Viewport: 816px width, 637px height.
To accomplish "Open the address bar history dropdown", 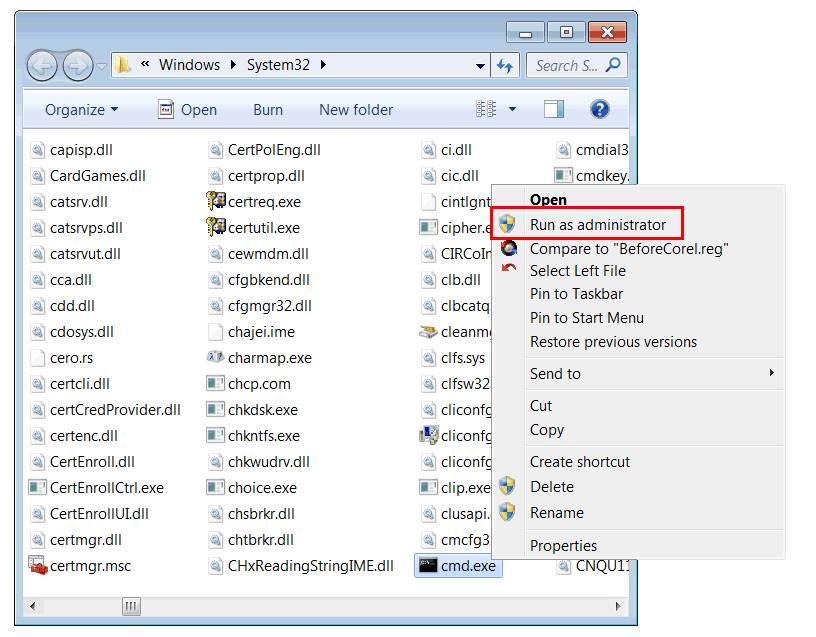I will point(480,66).
